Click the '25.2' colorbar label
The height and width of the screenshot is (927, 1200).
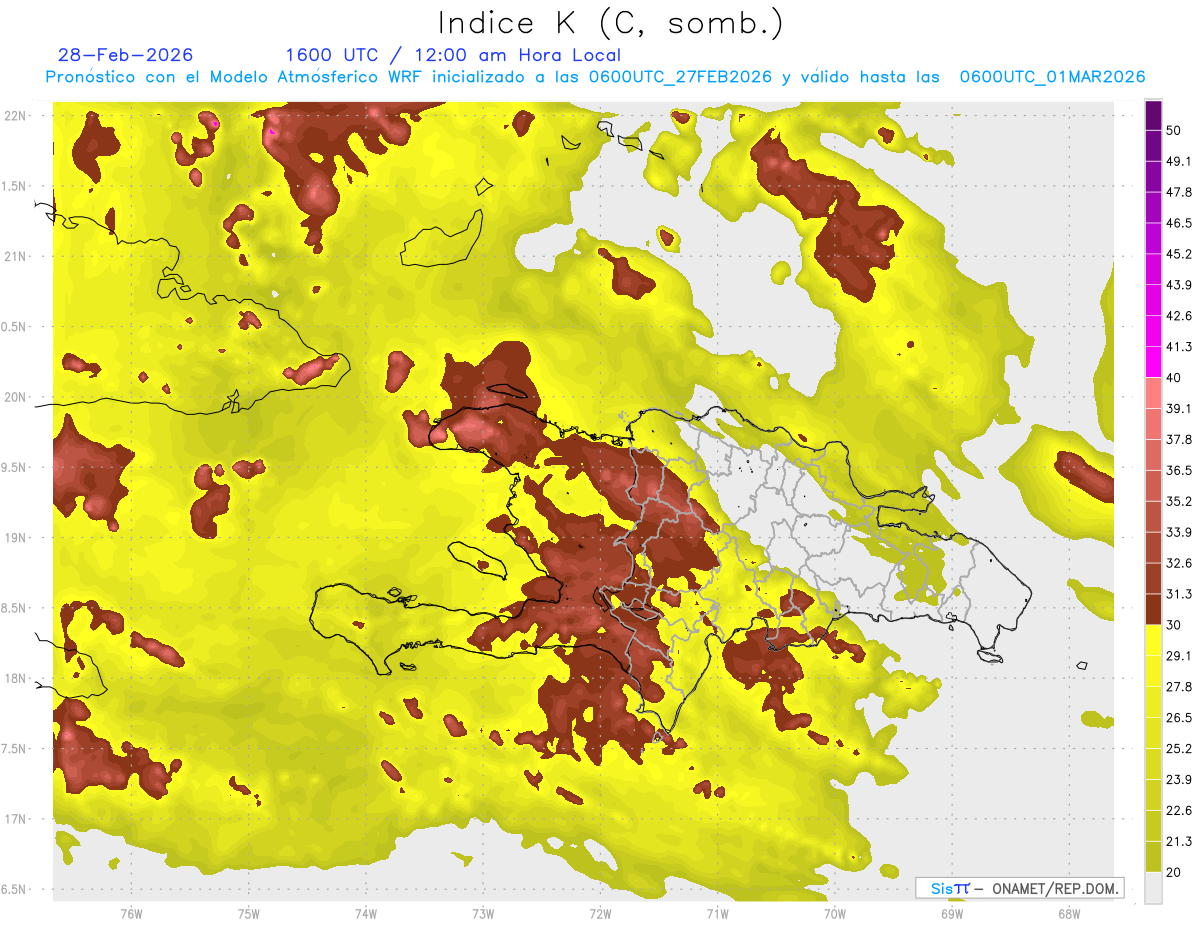(x=1179, y=749)
